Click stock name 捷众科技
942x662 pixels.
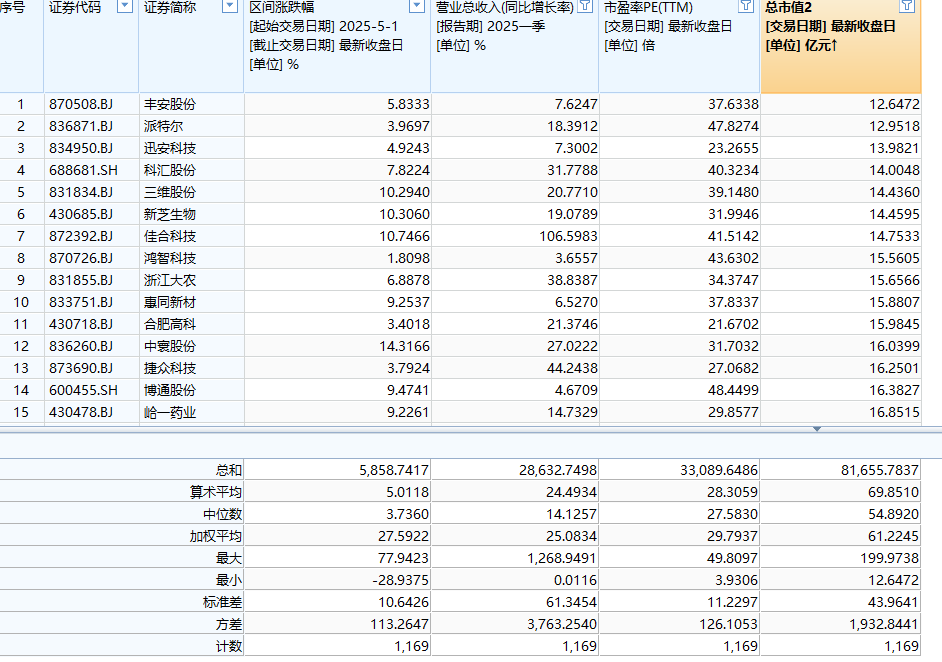click(x=169, y=368)
